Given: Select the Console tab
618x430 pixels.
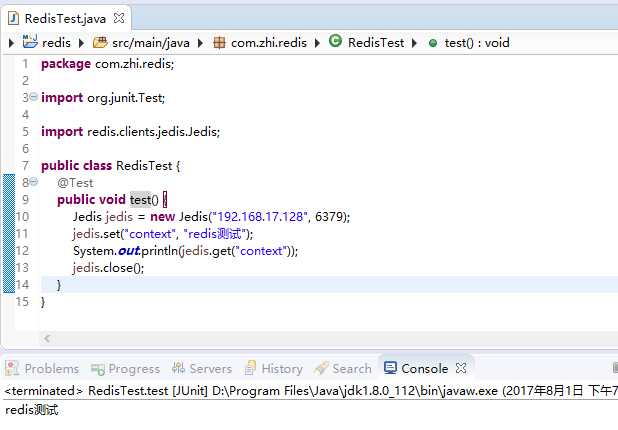Looking at the screenshot, I should click(424, 369).
